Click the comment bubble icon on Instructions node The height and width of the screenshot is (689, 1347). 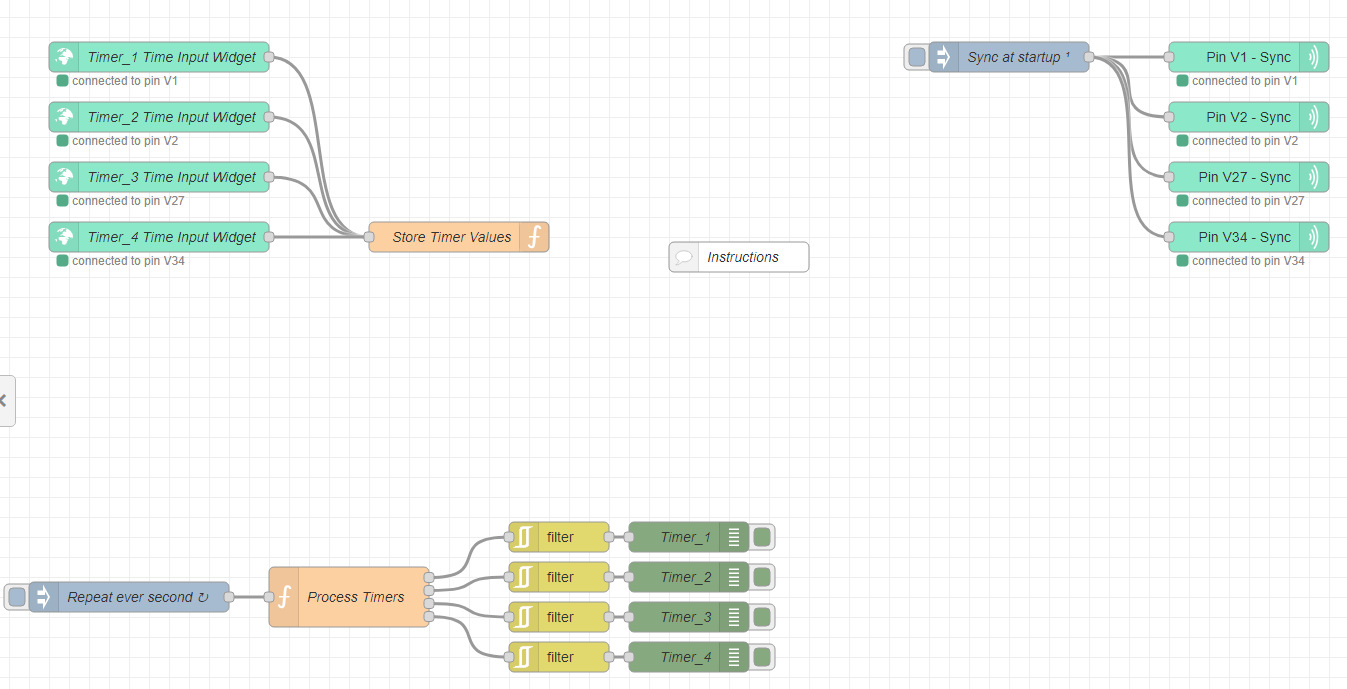(x=684, y=257)
